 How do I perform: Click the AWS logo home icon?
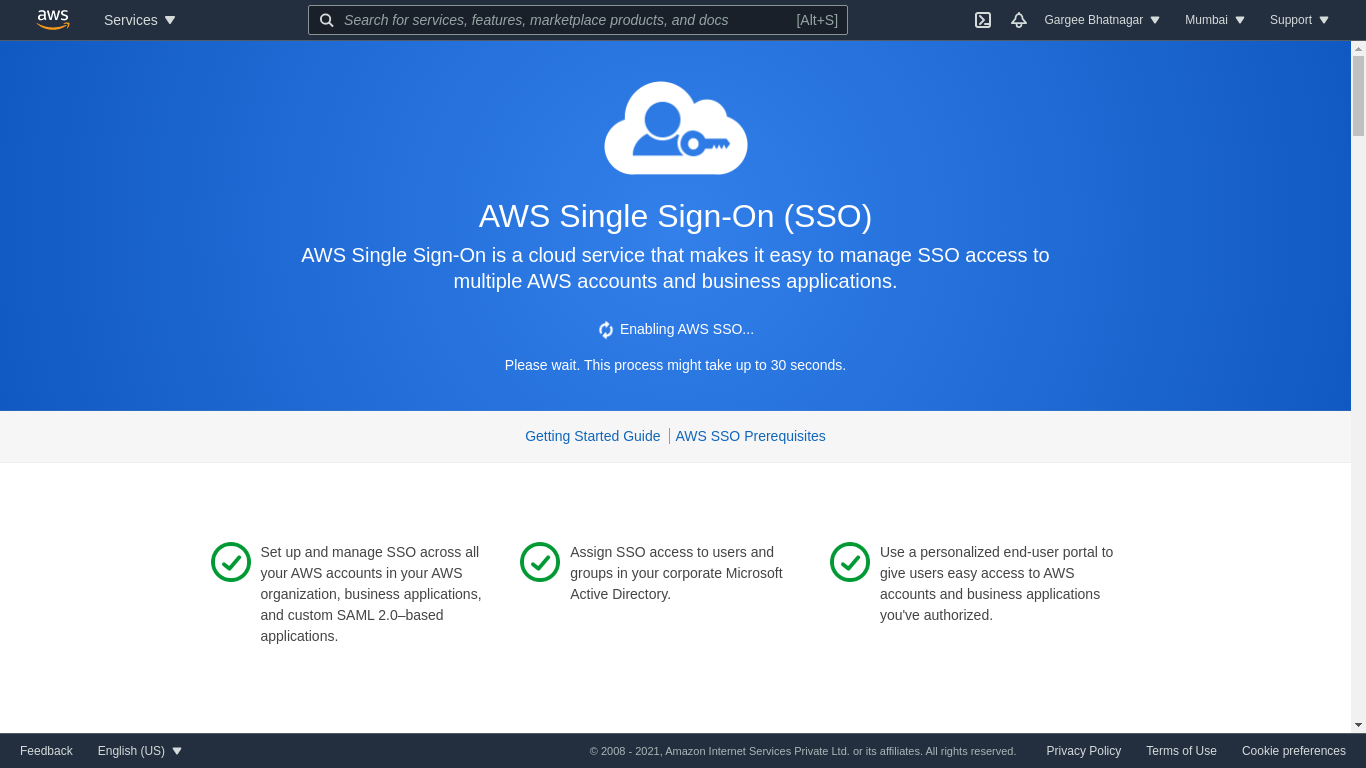coord(53,20)
